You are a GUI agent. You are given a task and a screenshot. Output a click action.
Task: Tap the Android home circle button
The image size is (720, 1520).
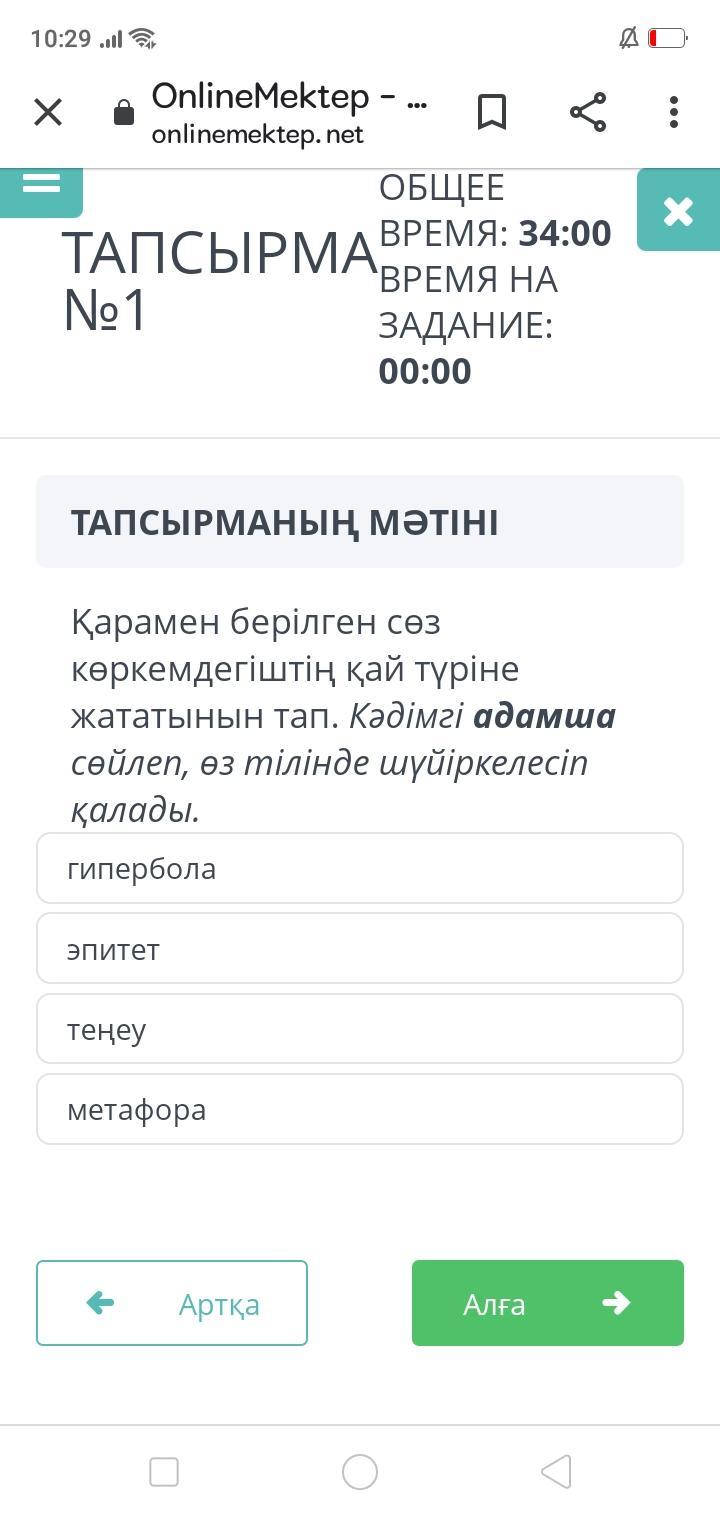point(360,1472)
